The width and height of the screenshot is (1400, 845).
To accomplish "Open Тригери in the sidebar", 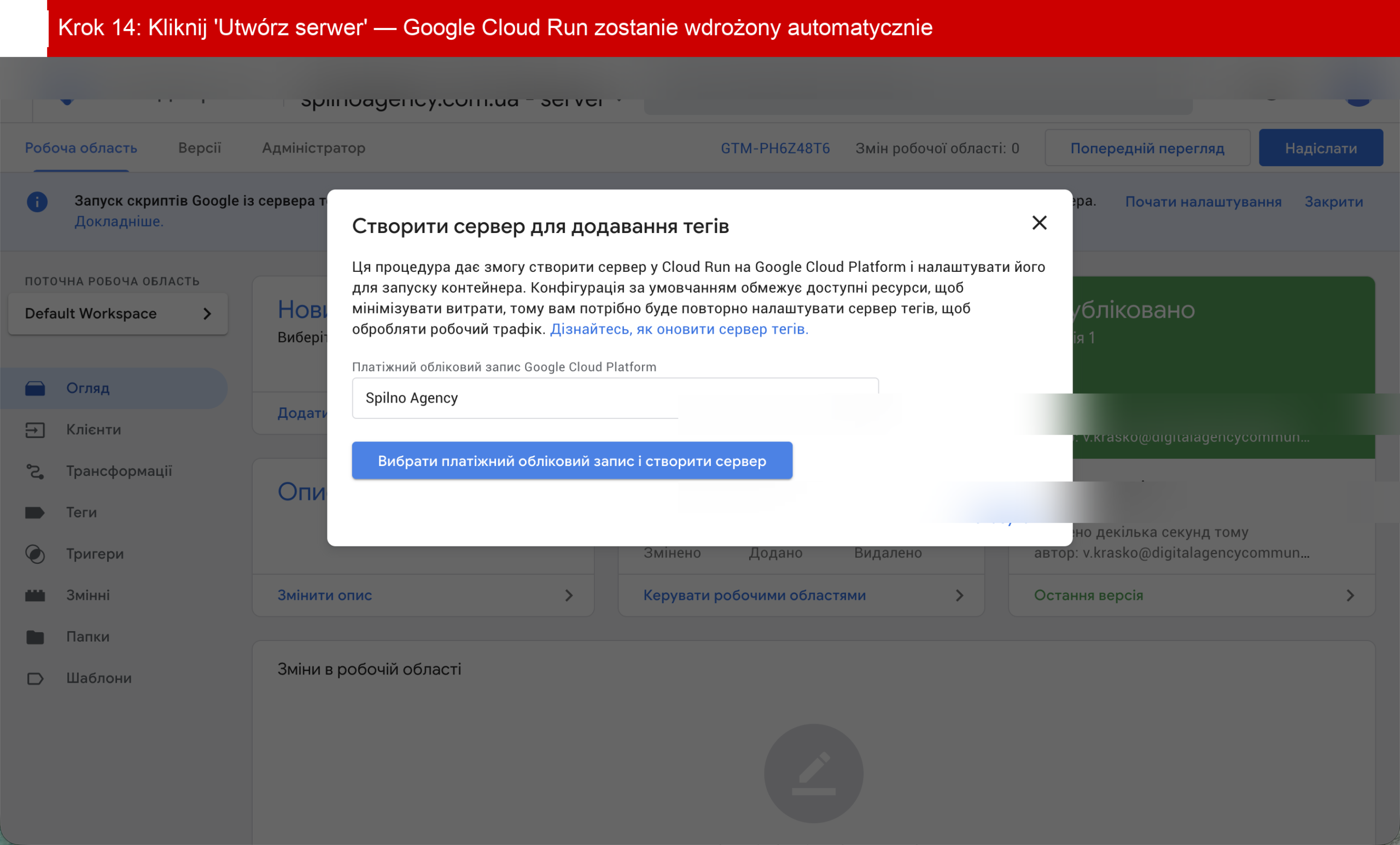I will coord(95,554).
